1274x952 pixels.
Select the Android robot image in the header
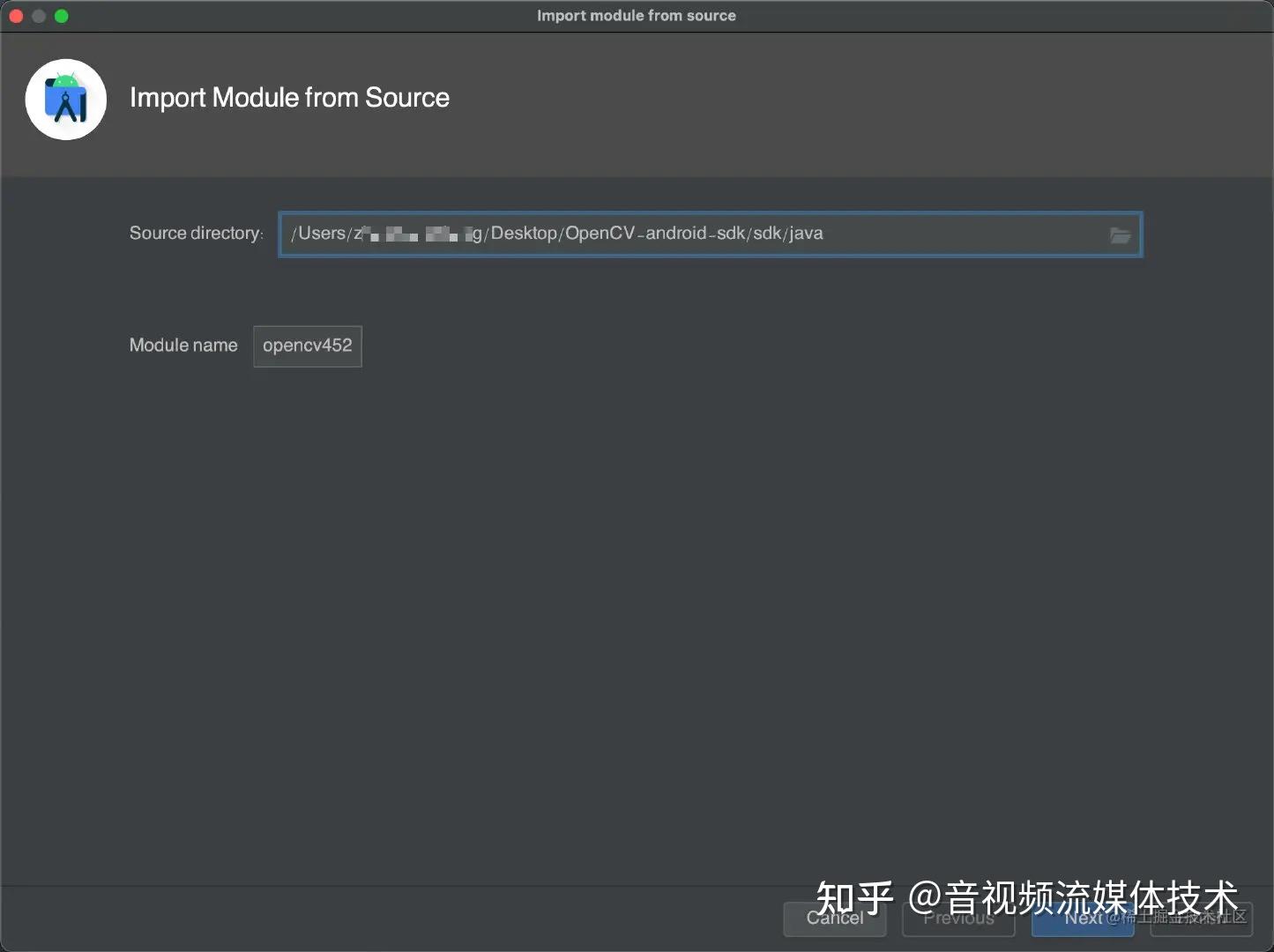pos(65,97)
